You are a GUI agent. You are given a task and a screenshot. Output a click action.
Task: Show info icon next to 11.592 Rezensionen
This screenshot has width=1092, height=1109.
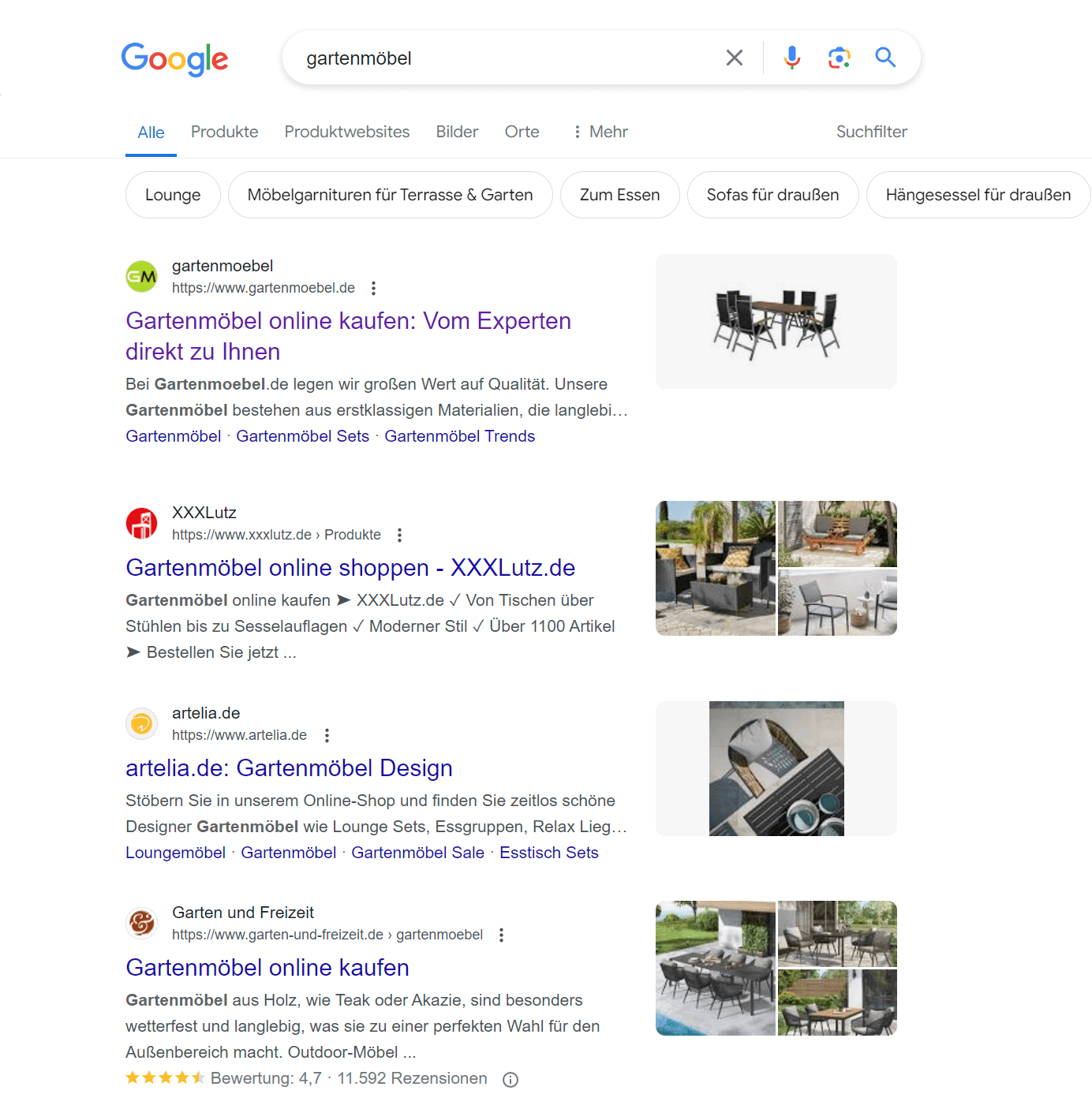(510, 1080)
